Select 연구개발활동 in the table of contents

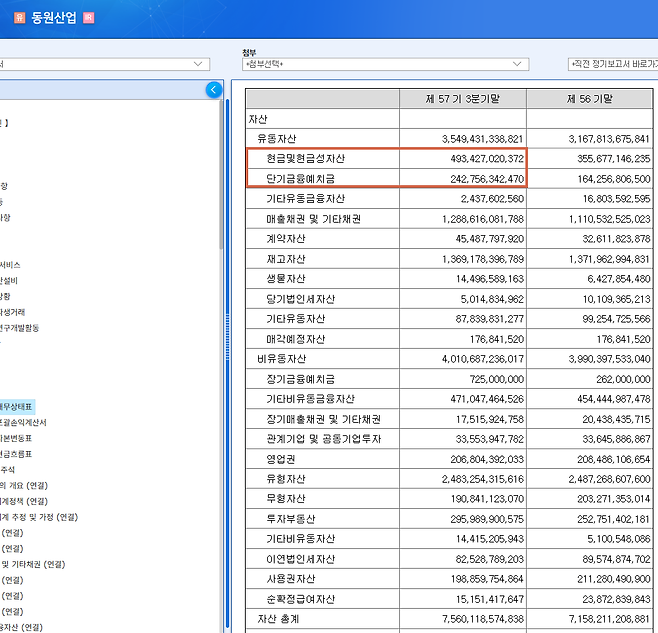click(20, 328)
